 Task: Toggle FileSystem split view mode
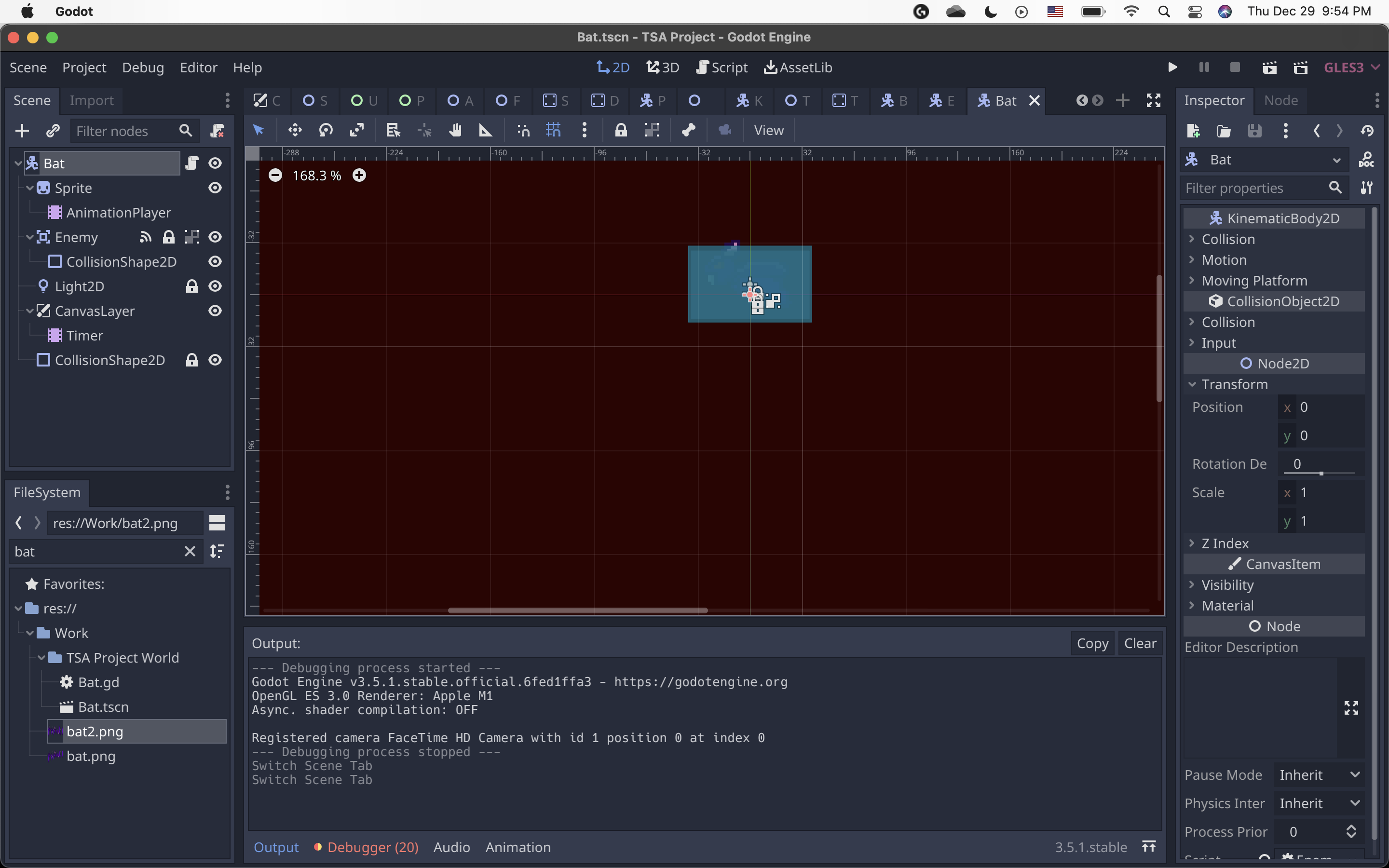(x=217, y=522)
